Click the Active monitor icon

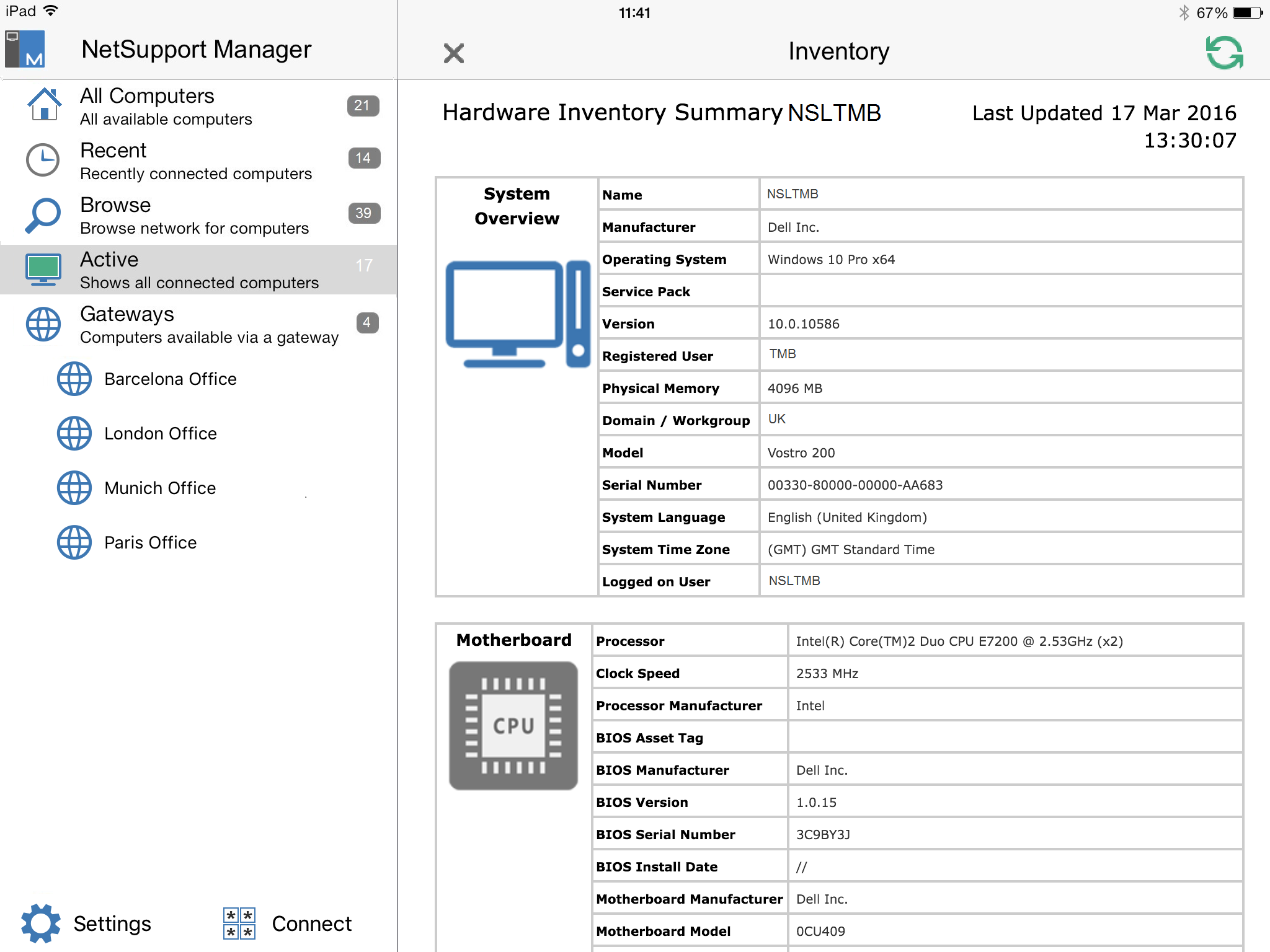[x=43, y=269]
